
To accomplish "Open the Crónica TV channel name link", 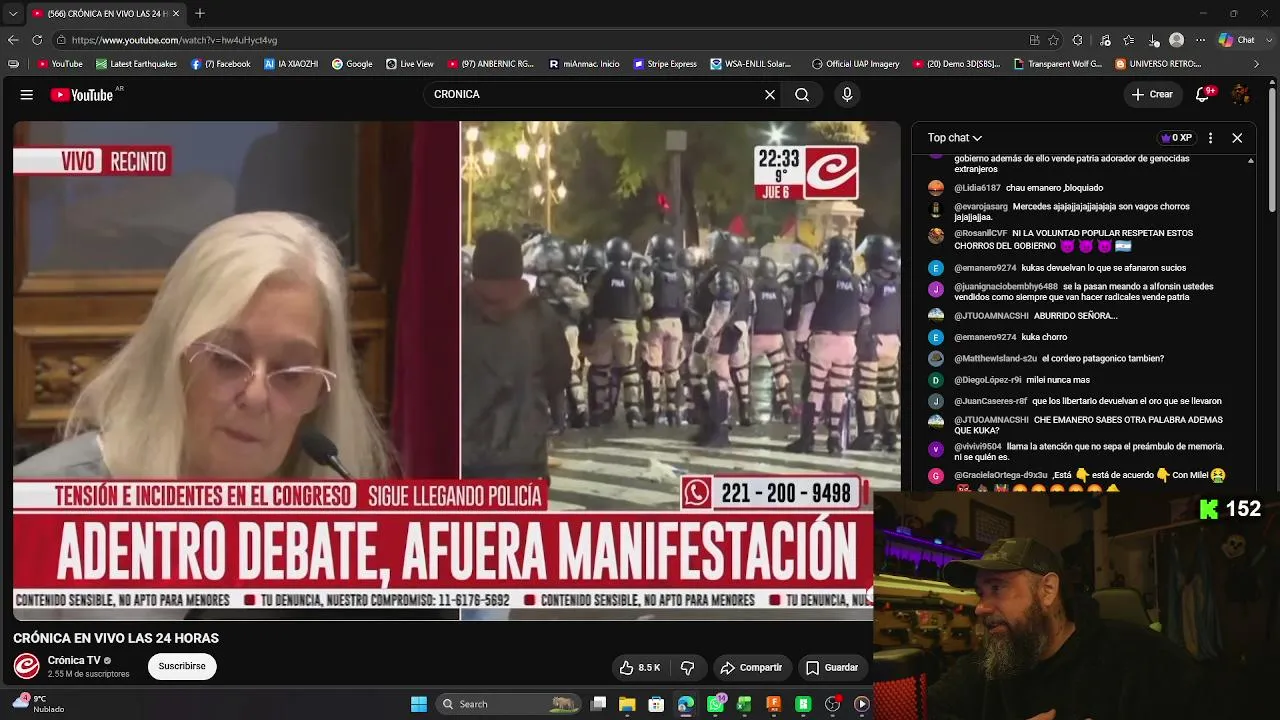I will click(x=74, y=660).
